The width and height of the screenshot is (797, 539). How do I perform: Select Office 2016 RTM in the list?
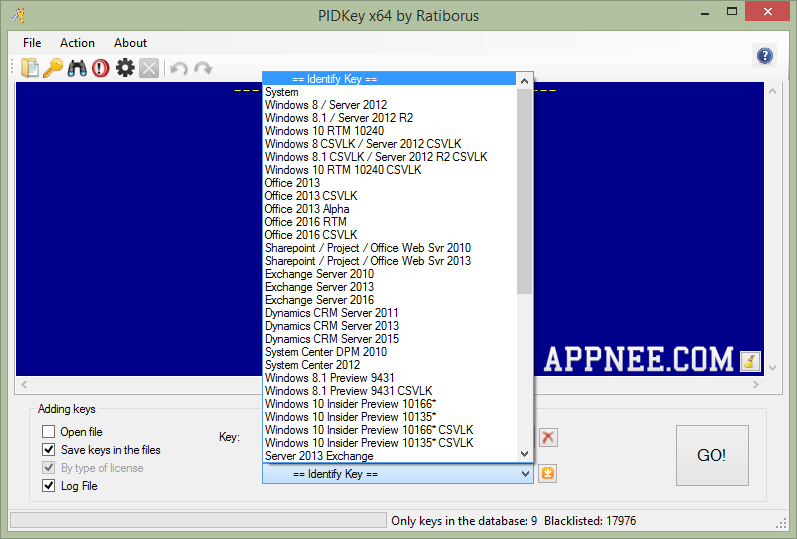pos(389,222)
